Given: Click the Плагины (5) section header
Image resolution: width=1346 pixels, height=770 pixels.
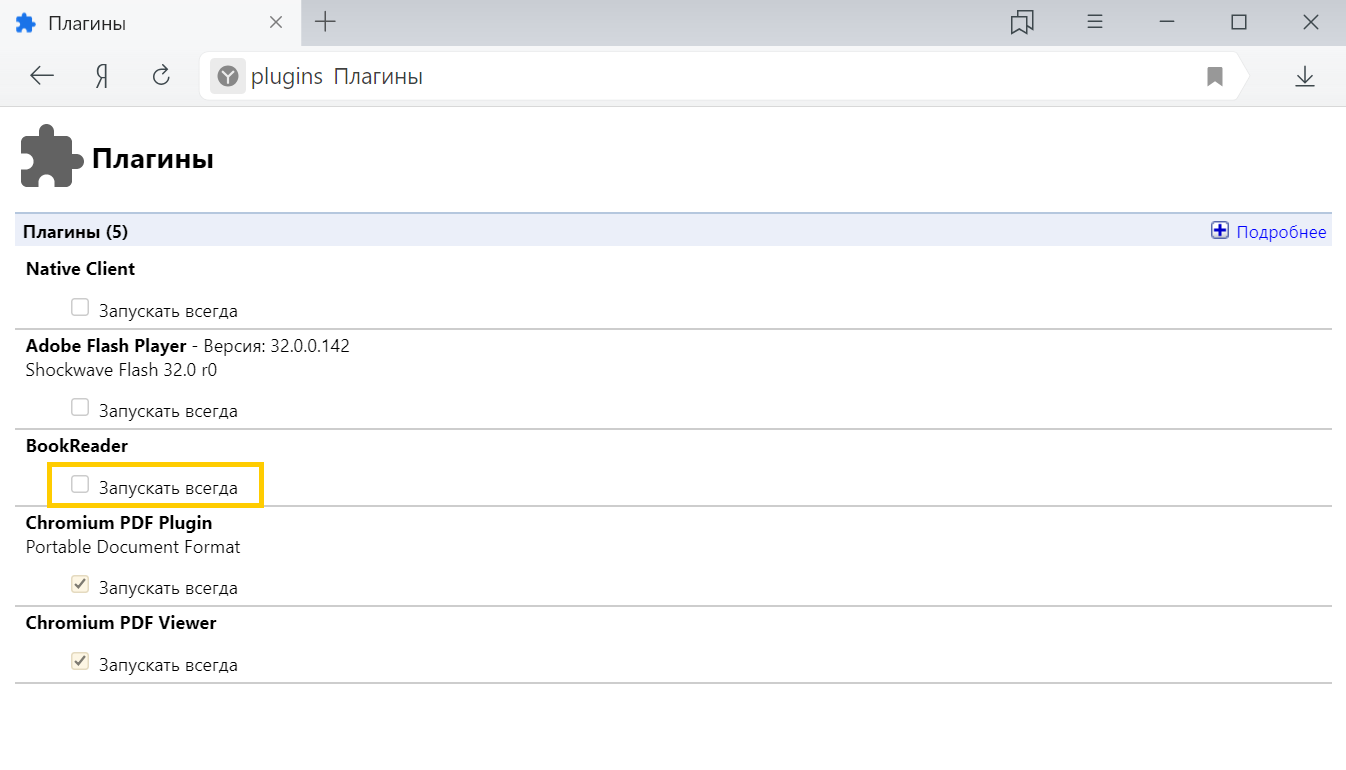Looking at the screenshot, I should pos(76,232).
